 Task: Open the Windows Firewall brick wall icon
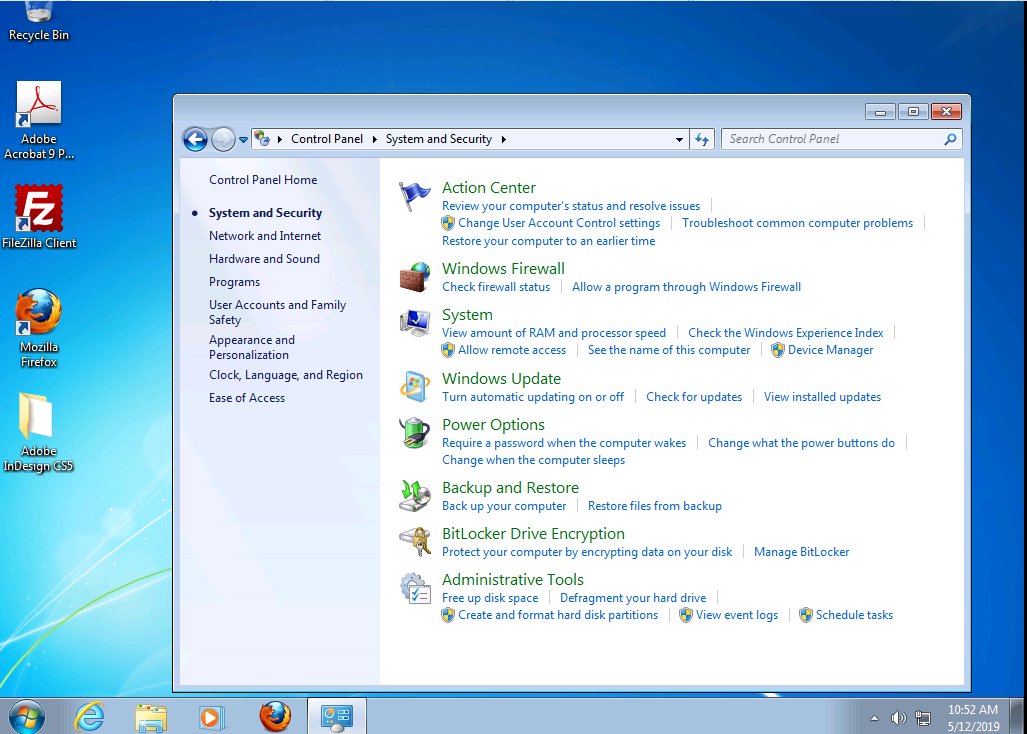414,277
